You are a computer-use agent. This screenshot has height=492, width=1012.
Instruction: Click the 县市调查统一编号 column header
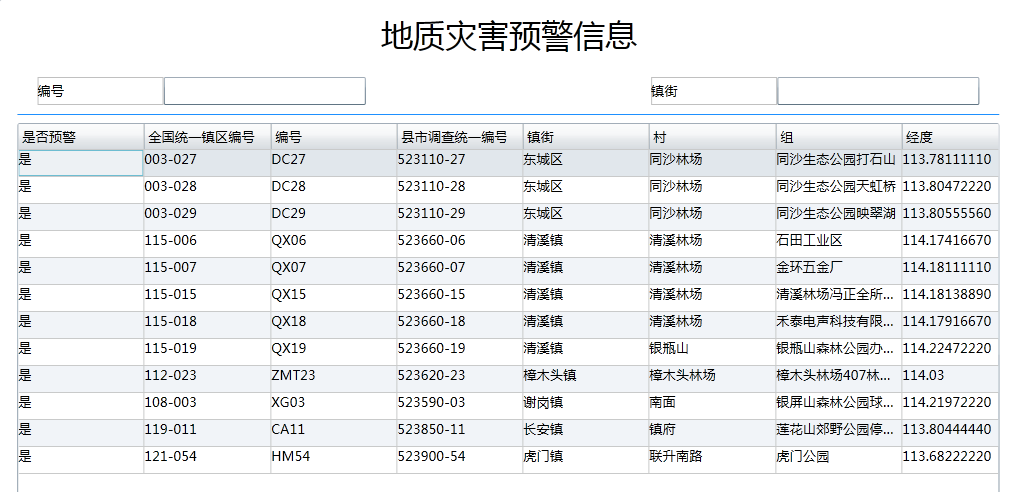point(460,137)
